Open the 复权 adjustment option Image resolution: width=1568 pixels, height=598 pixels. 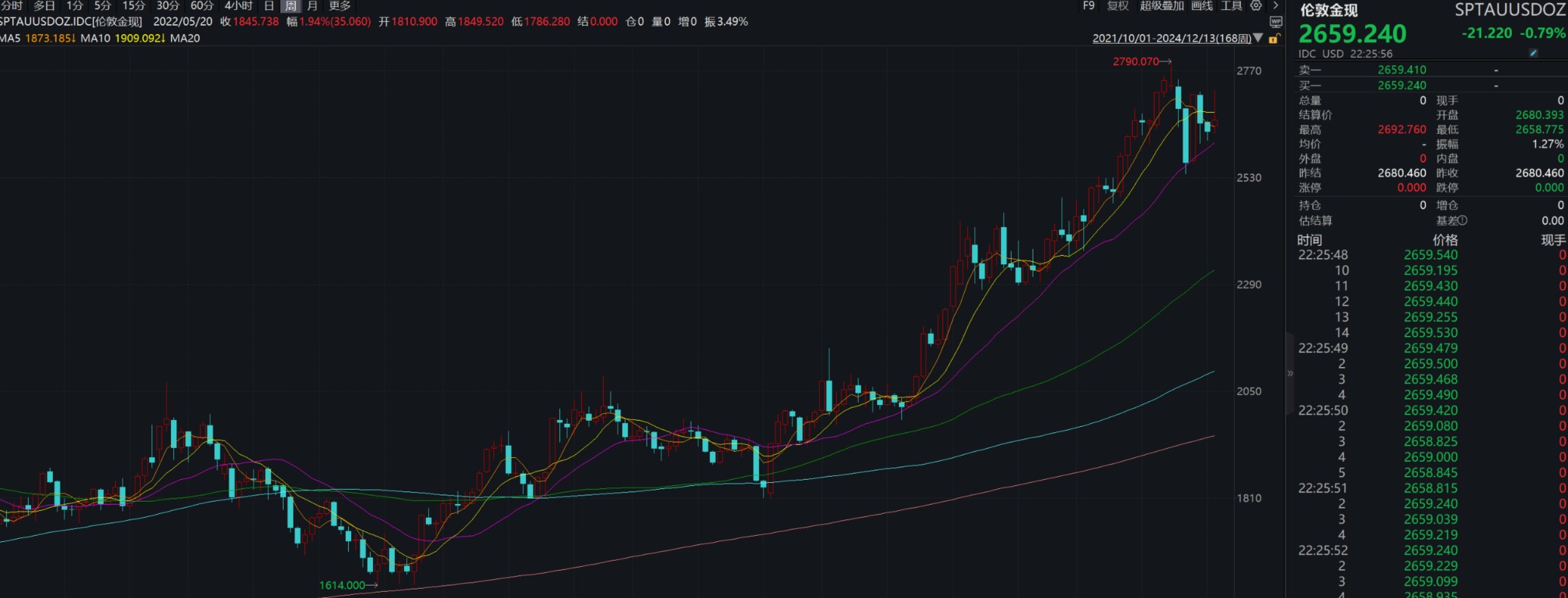(x=1117, y=5)
